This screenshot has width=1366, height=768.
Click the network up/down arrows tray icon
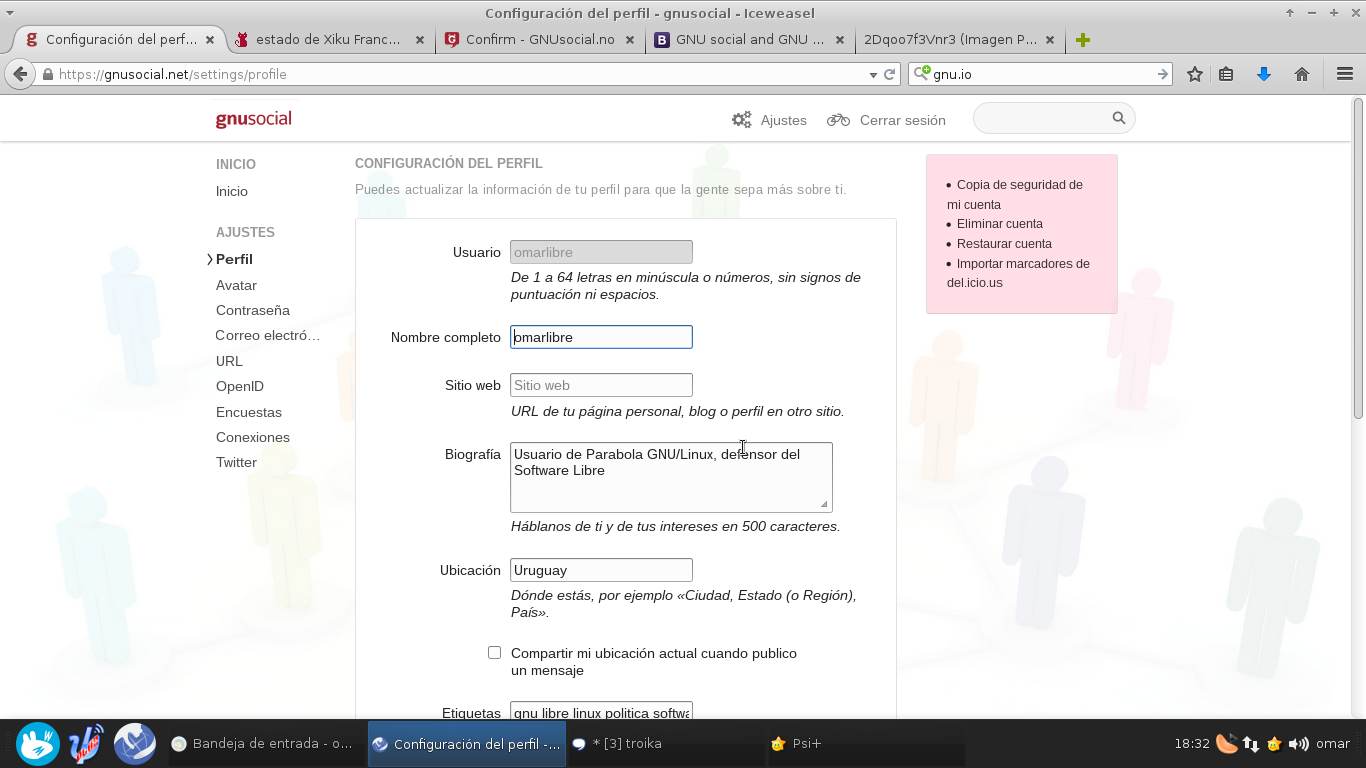1251,744
